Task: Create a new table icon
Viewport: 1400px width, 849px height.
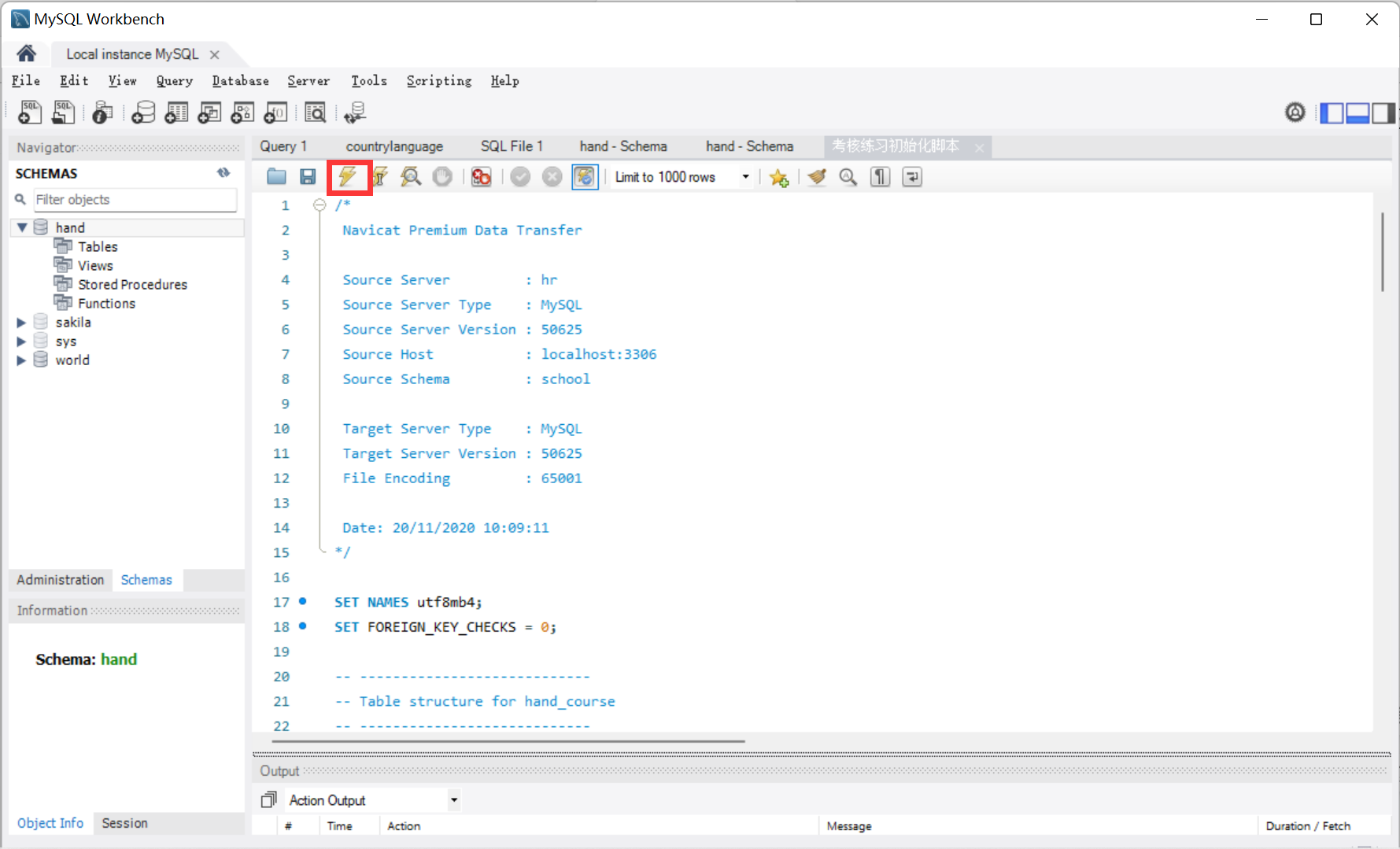Action: [x=176, y=113]
